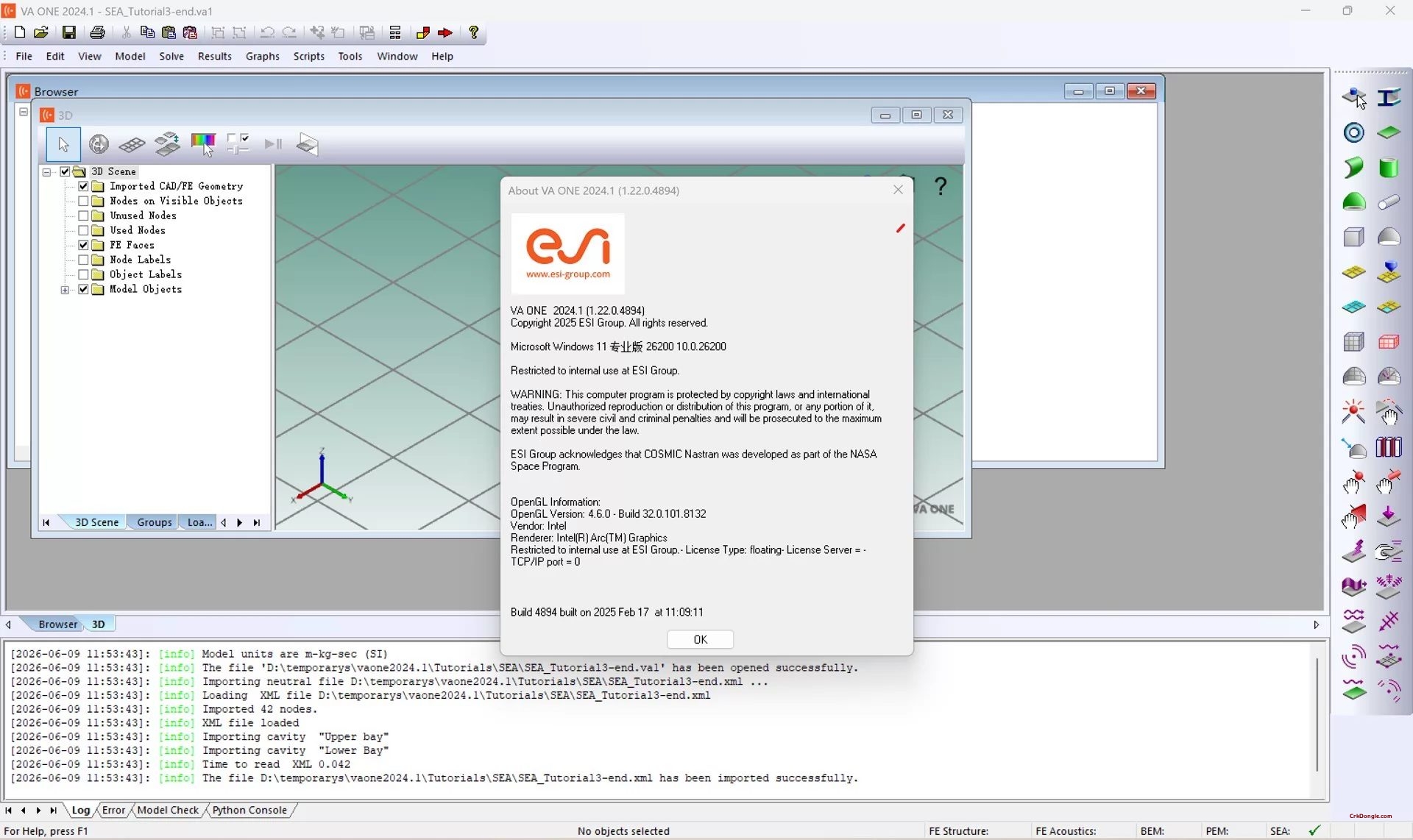This screenshot has width=1413, height=840.
Task: Click the question mark help icon in toolbar
Action: tap(474, 32)
